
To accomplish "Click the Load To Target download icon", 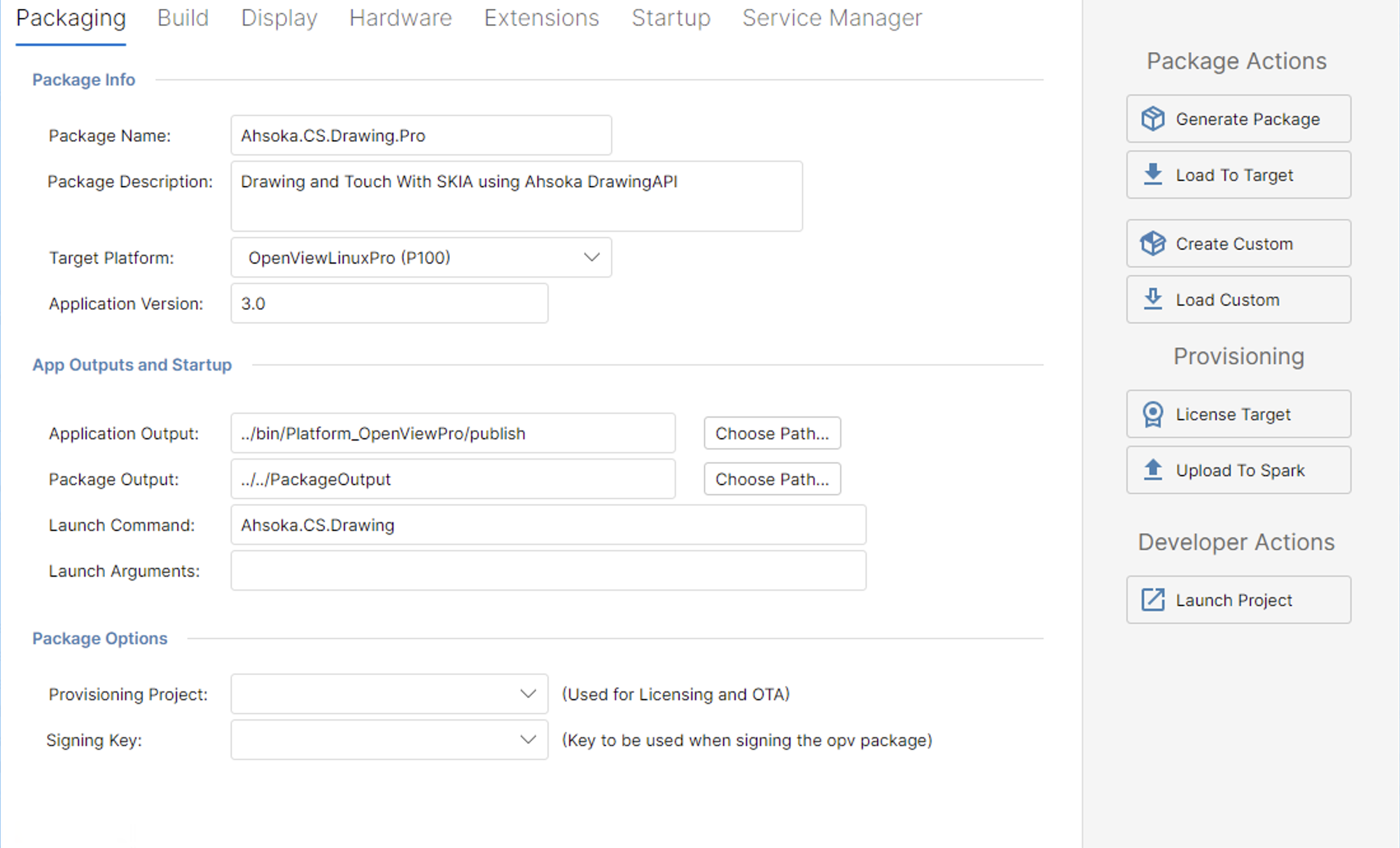I will click(1152, 174).
